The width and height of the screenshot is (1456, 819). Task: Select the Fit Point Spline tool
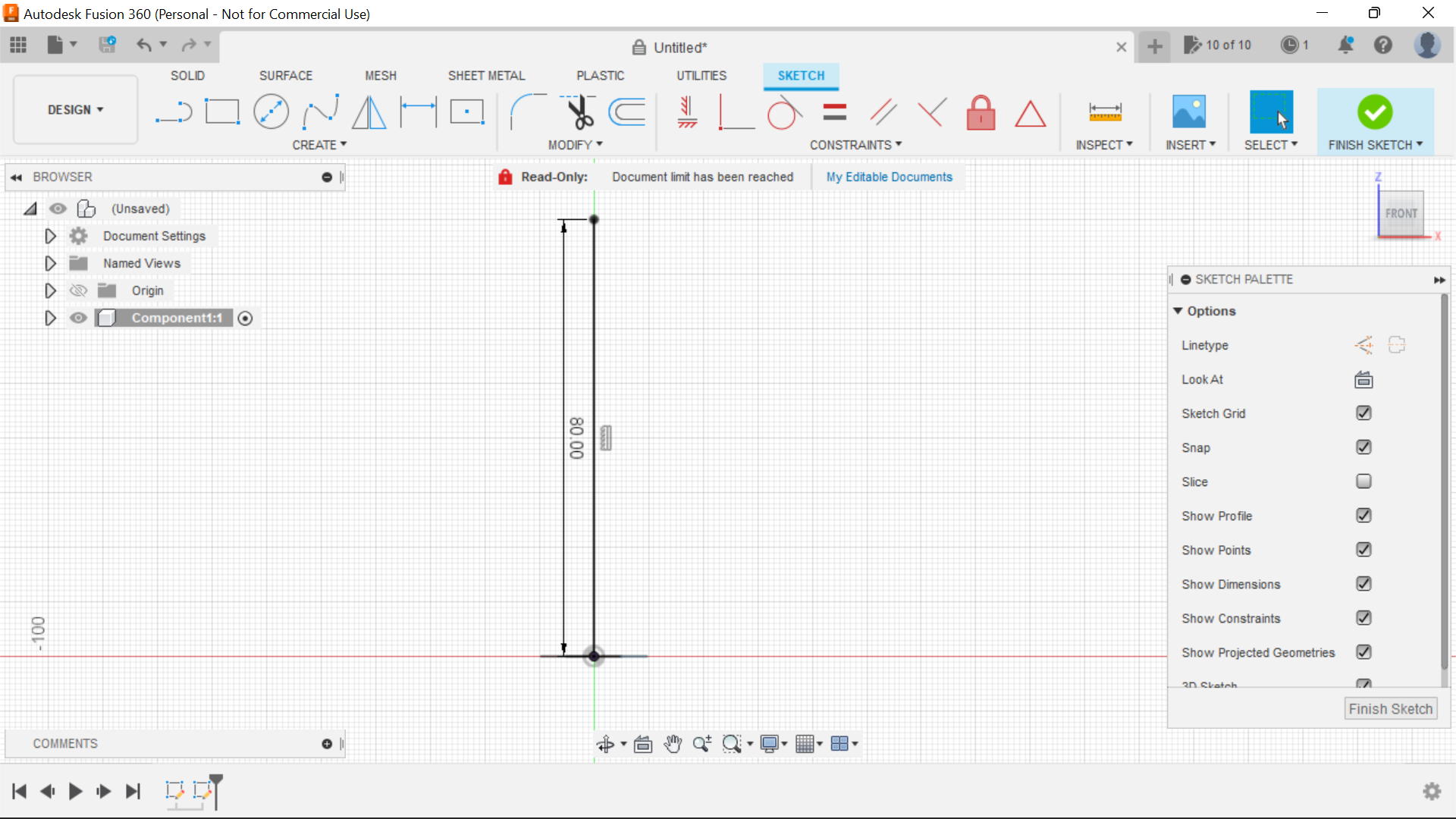click(x=319, y=111)
